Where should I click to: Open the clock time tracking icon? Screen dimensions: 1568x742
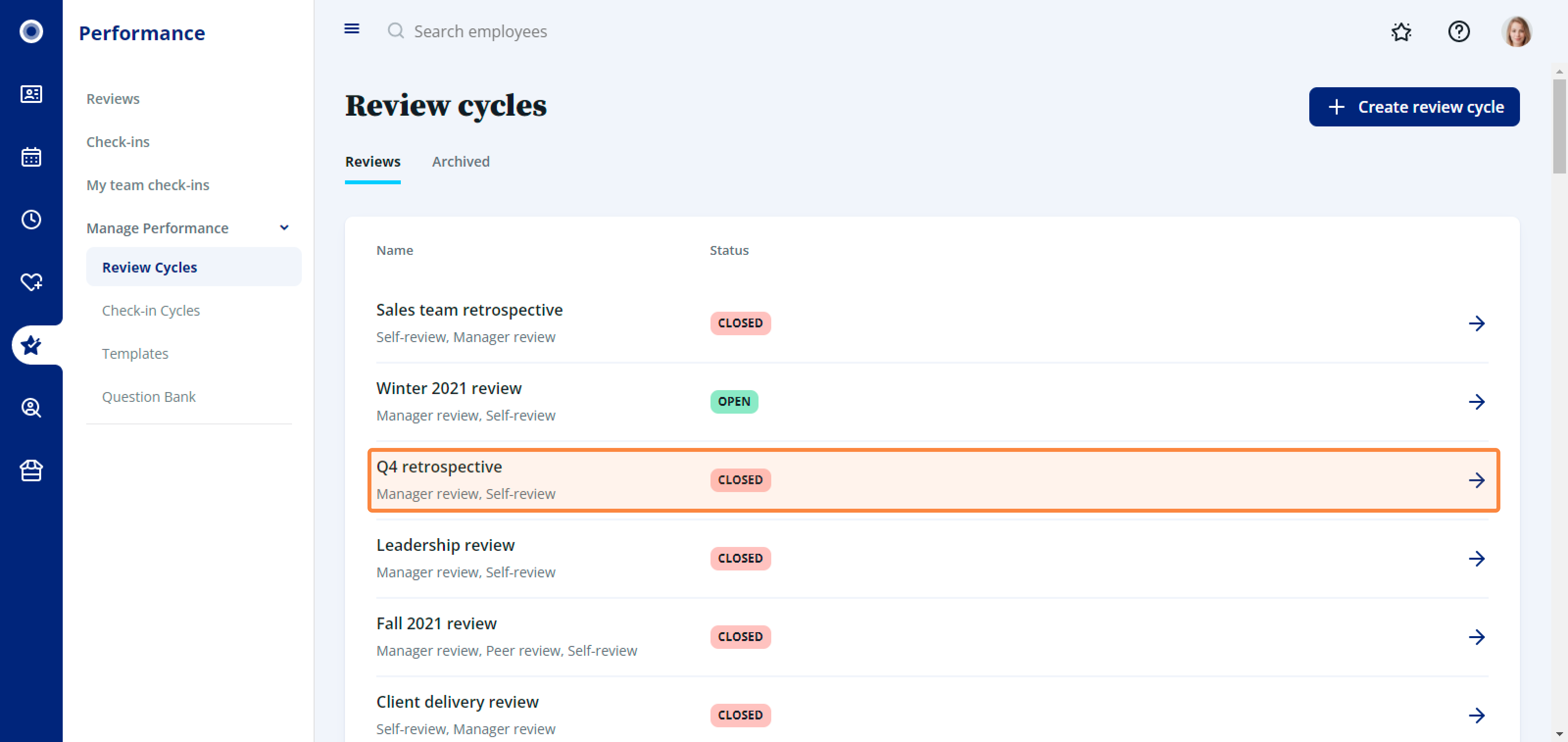31,220
